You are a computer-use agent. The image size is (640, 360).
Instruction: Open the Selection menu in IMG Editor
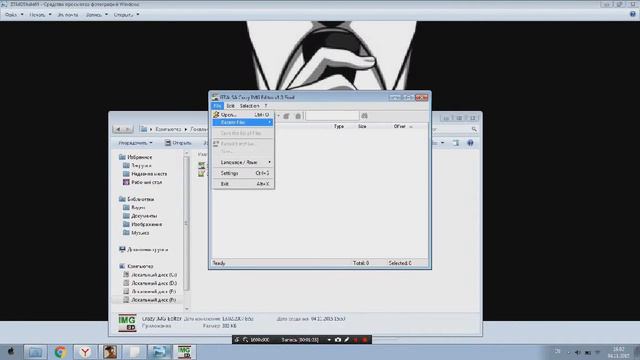(249, 106)
